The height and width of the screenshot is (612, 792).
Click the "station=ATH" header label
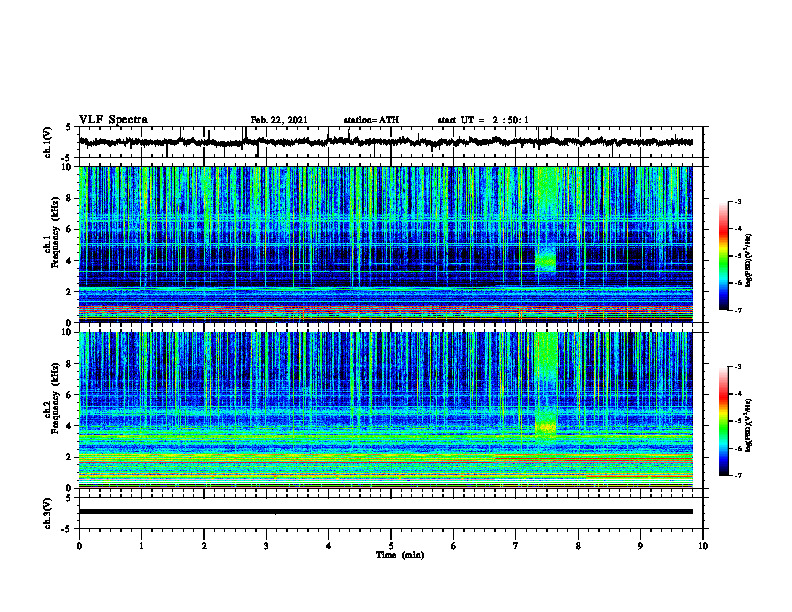point(371,120)
